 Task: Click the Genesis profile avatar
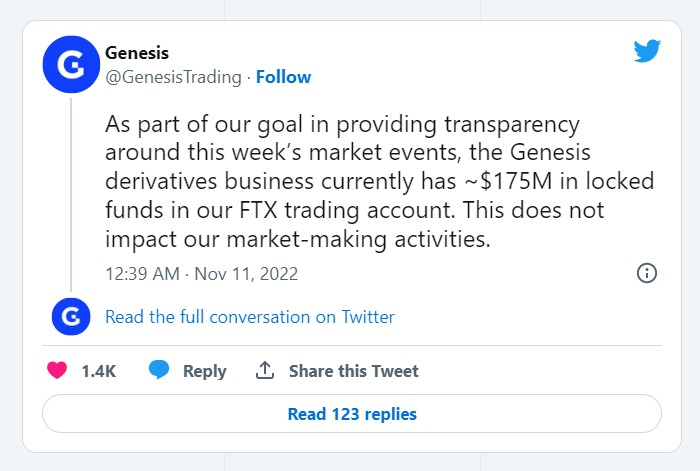point(70,67)
